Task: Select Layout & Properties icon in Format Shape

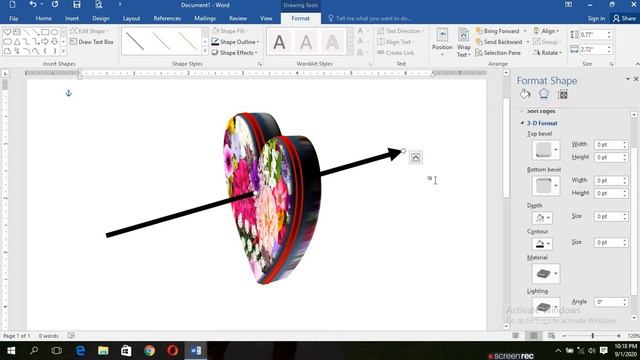Action: (x=562, y=94)
